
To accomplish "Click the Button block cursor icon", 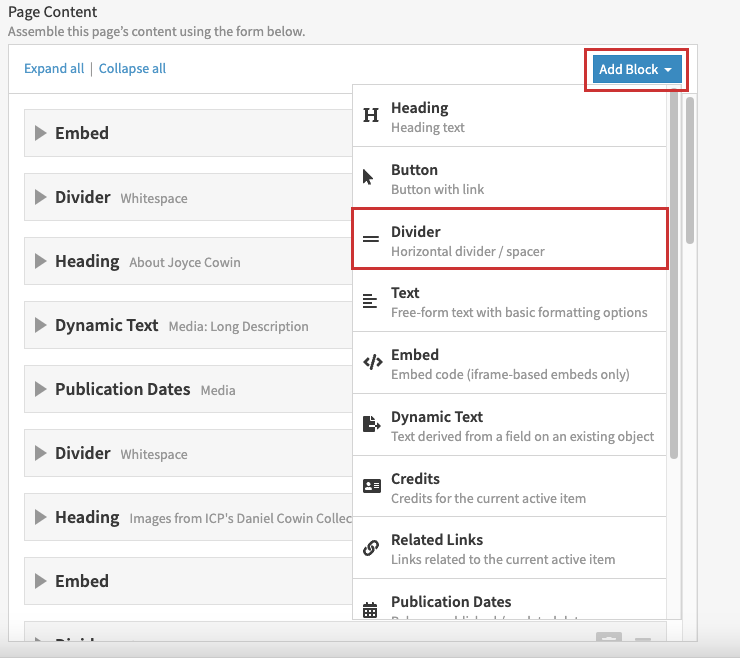I will (x=368, y=178).
